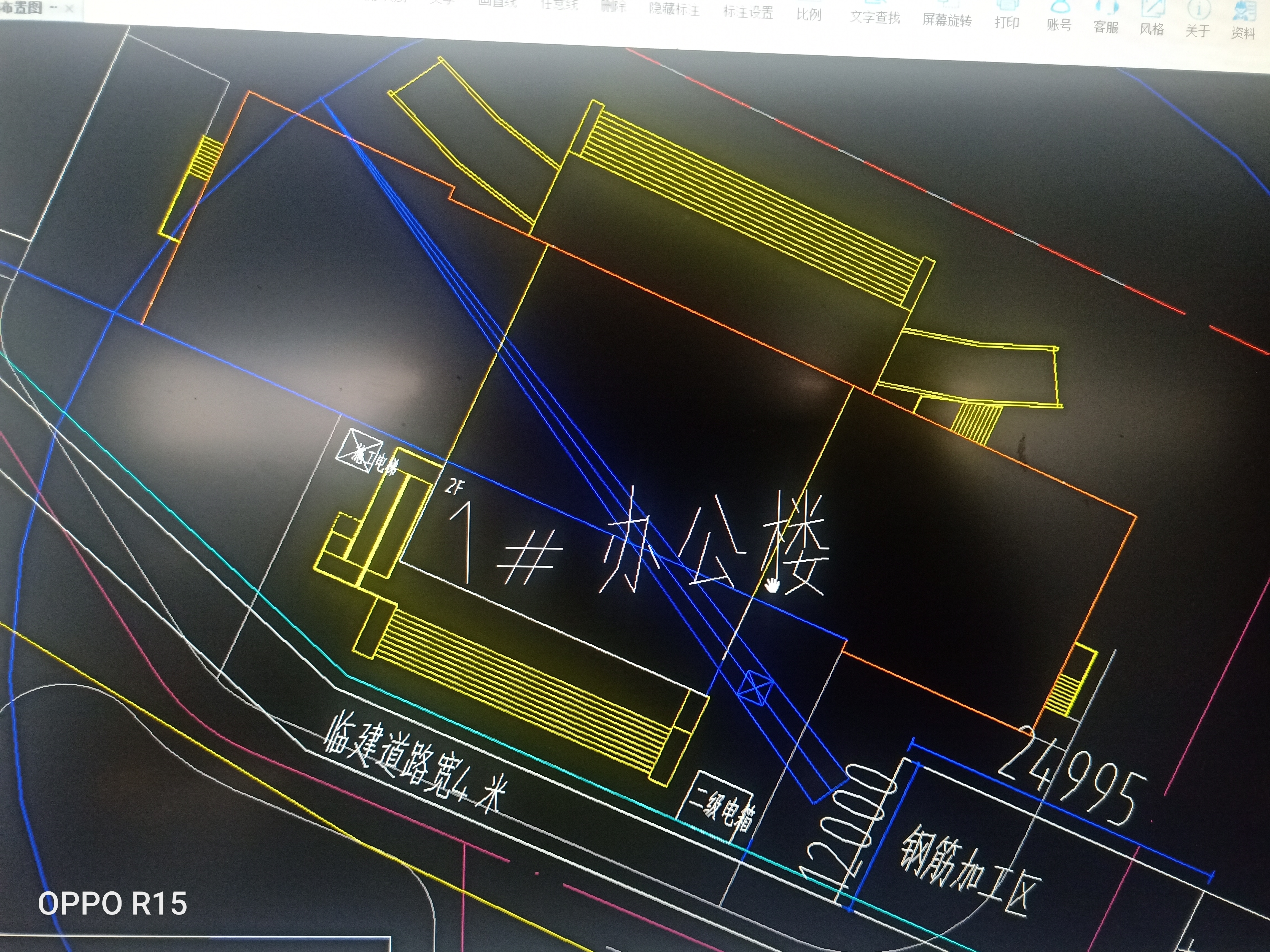Click the 打印 print button
Screen dimensions: 1270x952
1007,16
